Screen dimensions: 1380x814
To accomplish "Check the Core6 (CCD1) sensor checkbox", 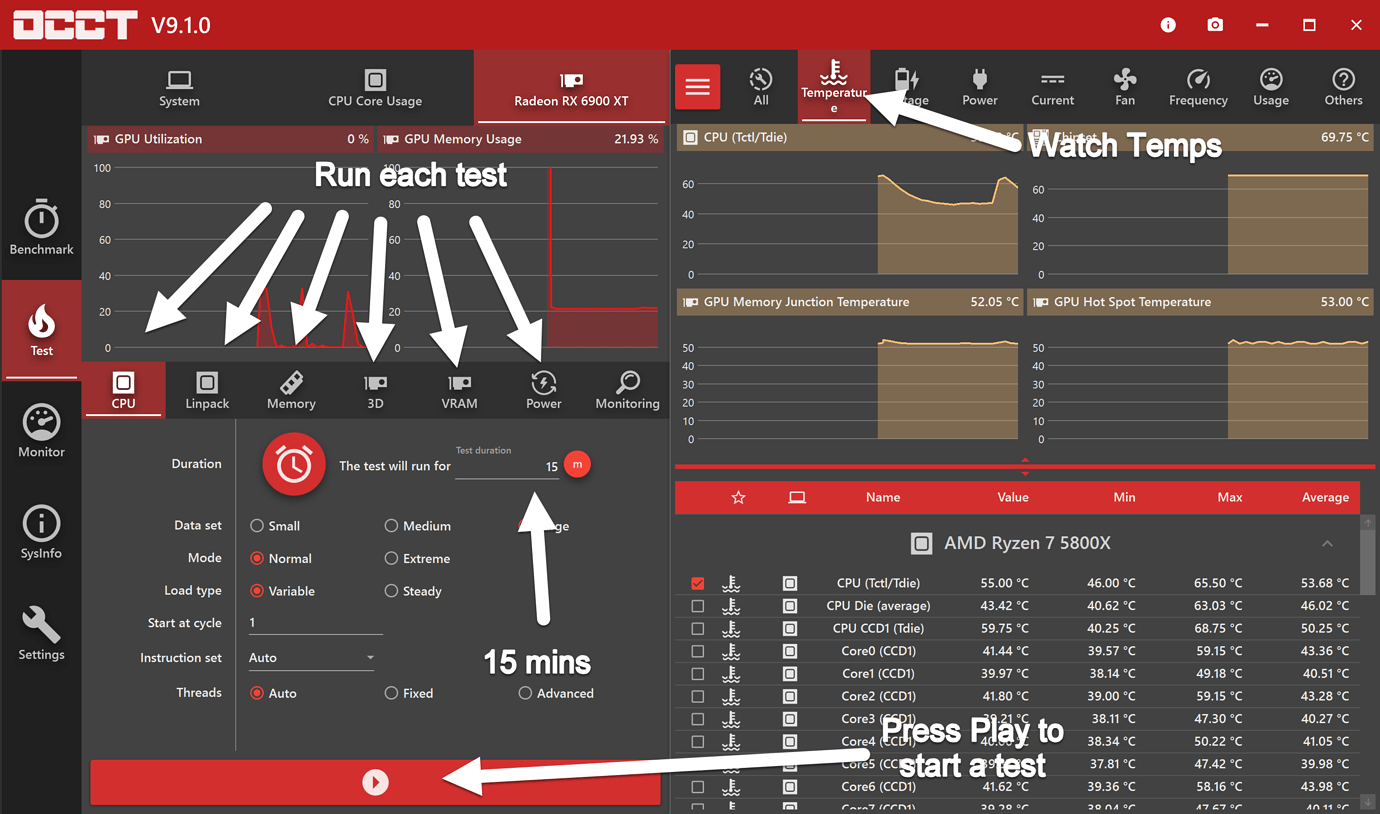I will click(x=698, y=787).
